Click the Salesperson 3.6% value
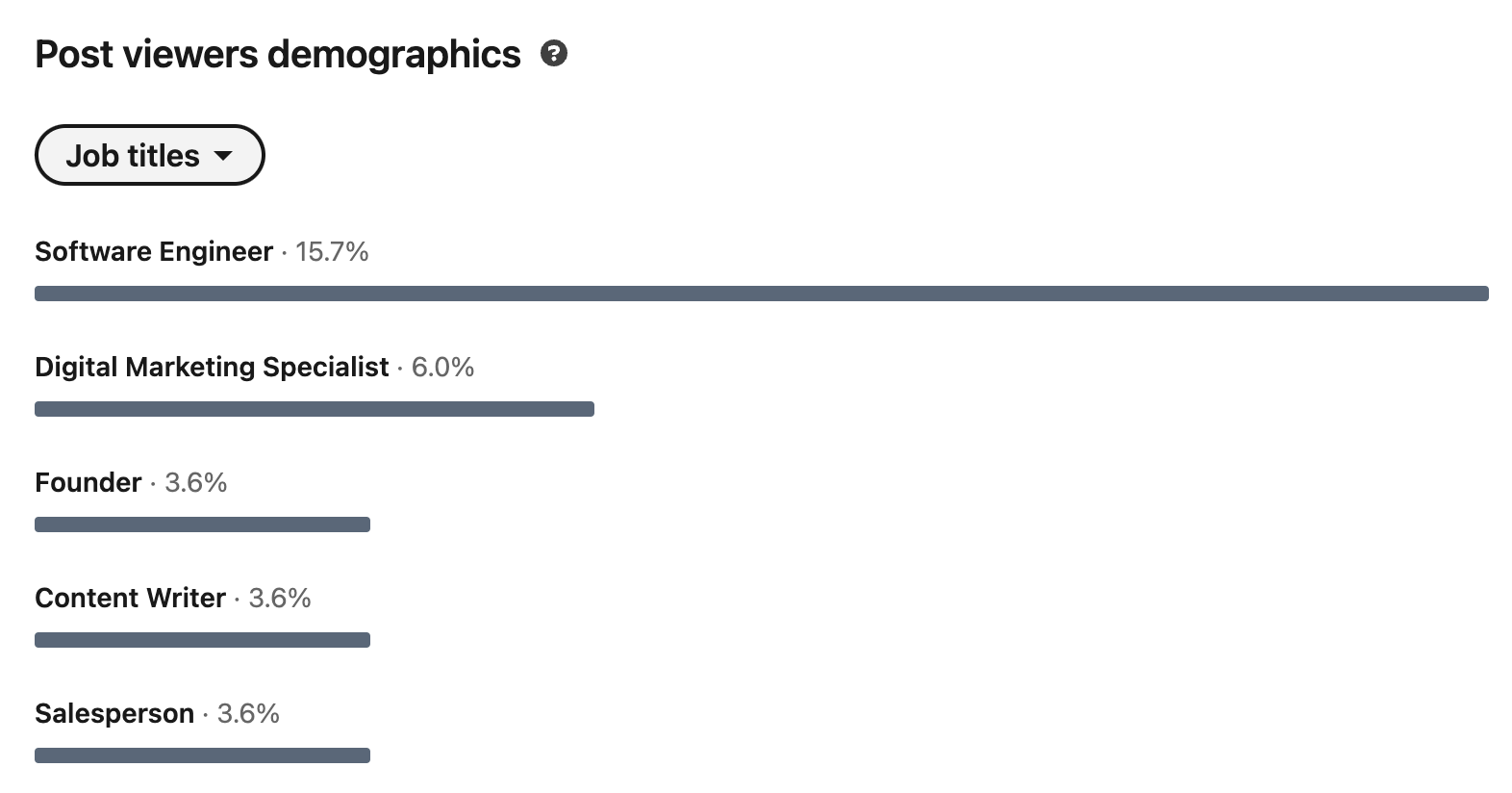This screenshot has width=1512, height=793. tap(248, 713)
